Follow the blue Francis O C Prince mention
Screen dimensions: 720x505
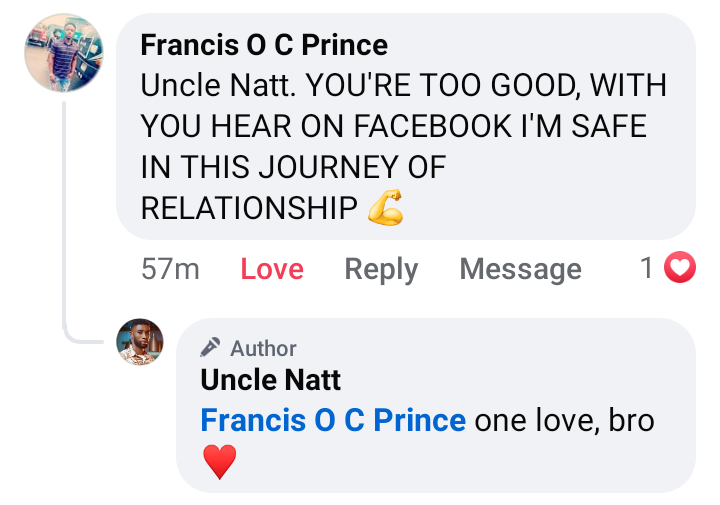[x=333, y=420]
